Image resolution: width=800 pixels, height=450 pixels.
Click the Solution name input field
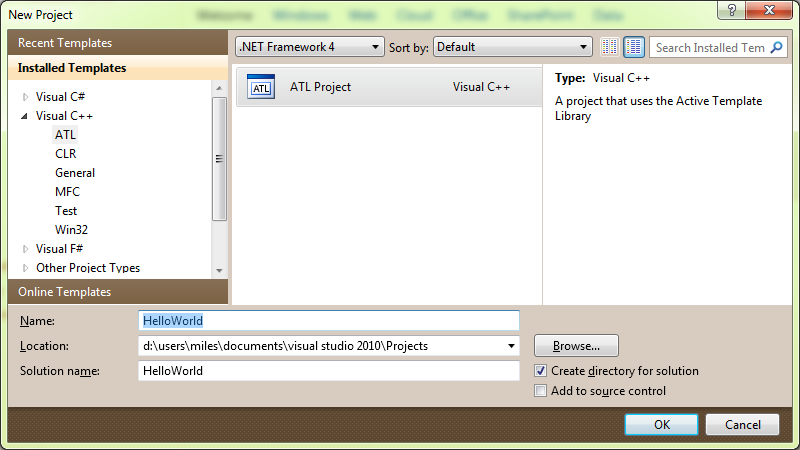pyautogui.click(x=329, y=371)
